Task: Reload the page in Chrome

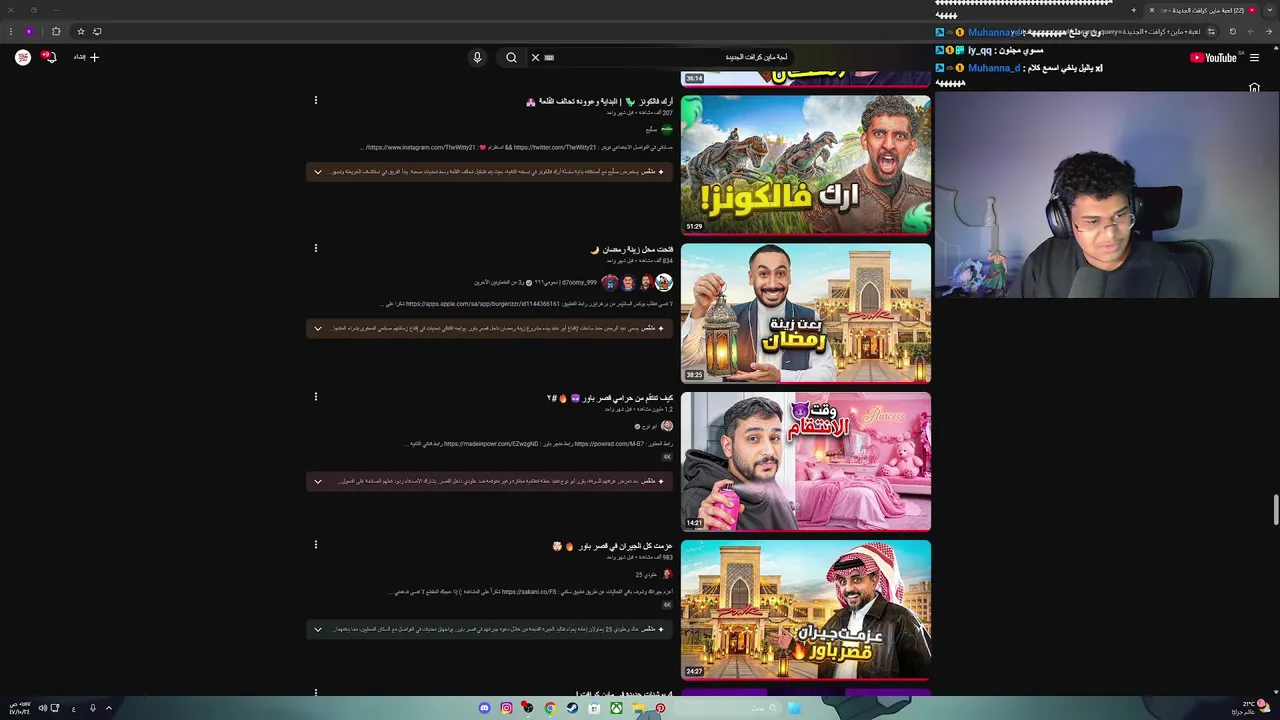Action: (1232, 31)
